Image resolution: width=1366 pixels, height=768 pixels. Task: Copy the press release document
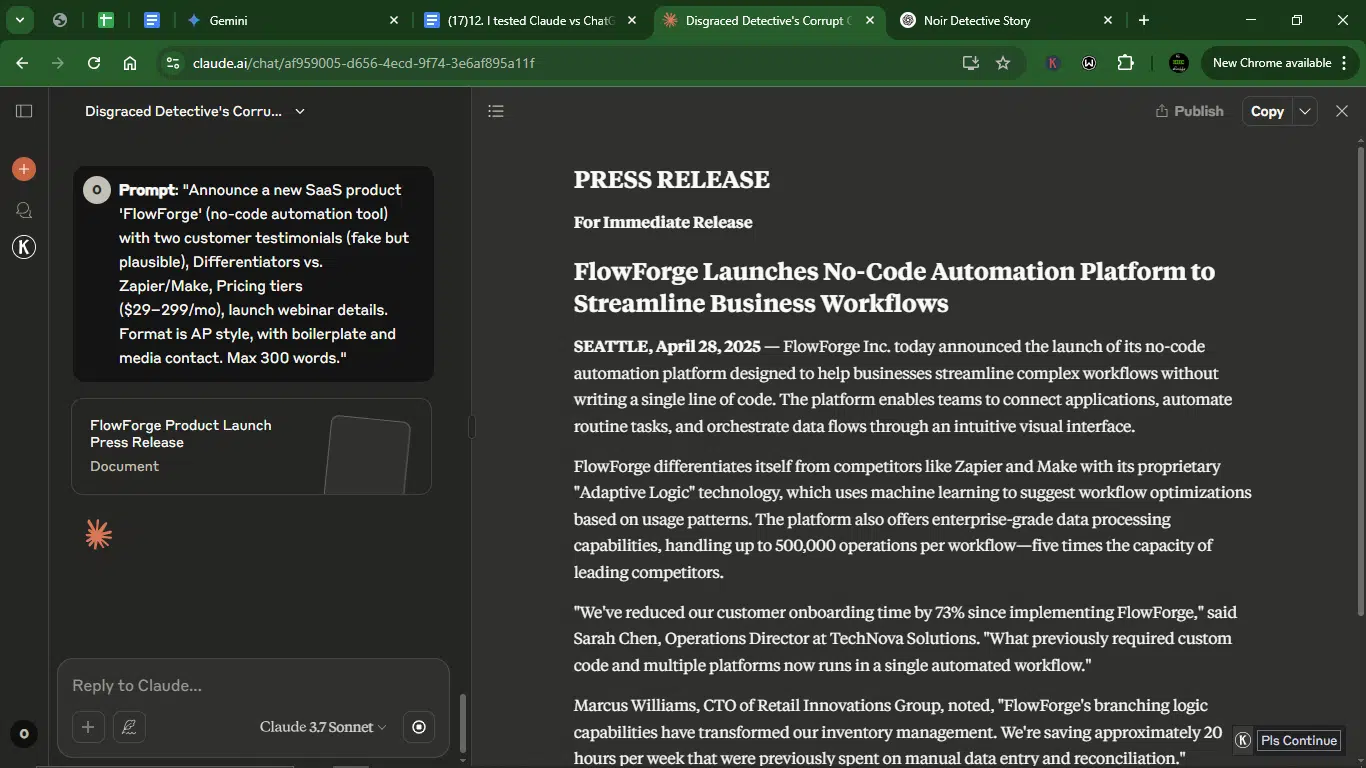click(1267, 111)
